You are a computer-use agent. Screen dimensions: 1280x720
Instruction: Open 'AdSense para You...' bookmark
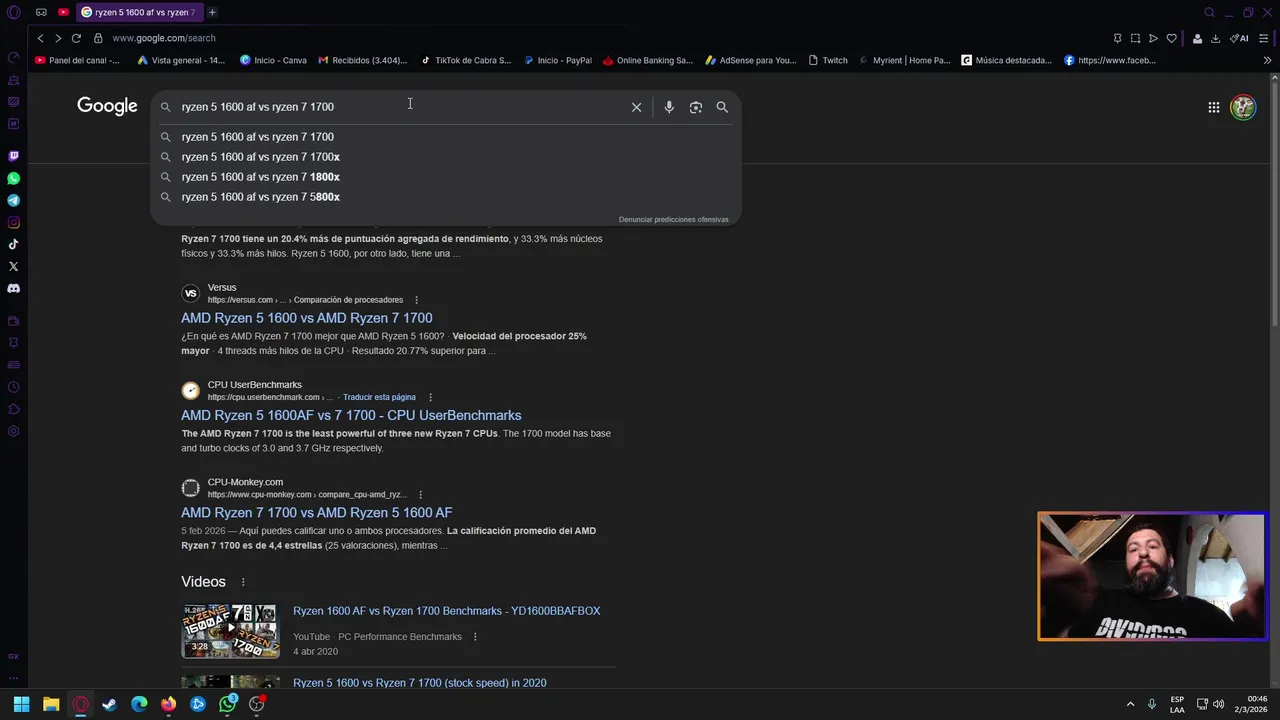(x=750, y=60)
